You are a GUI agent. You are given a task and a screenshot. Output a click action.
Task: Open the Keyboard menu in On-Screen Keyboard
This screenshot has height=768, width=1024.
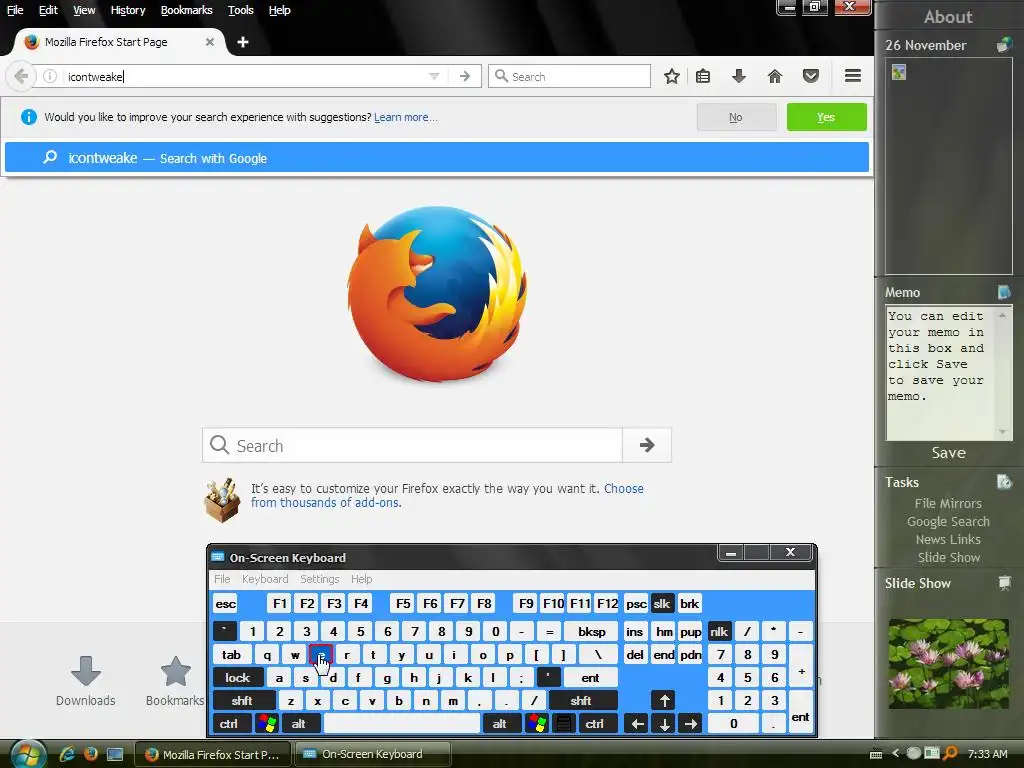[x=265, y=579]
